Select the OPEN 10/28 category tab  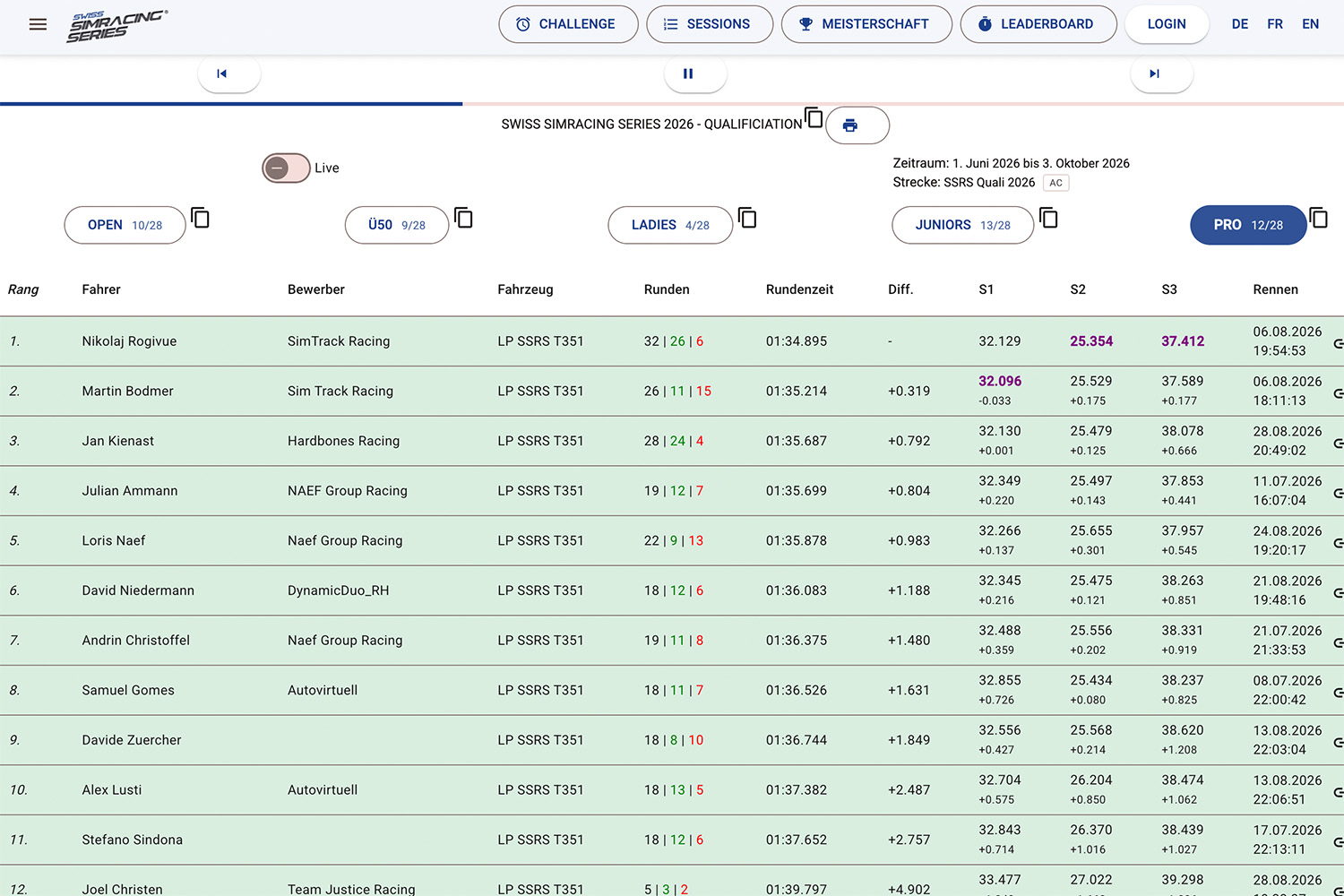pyautogui.click(x=125, y=225)
